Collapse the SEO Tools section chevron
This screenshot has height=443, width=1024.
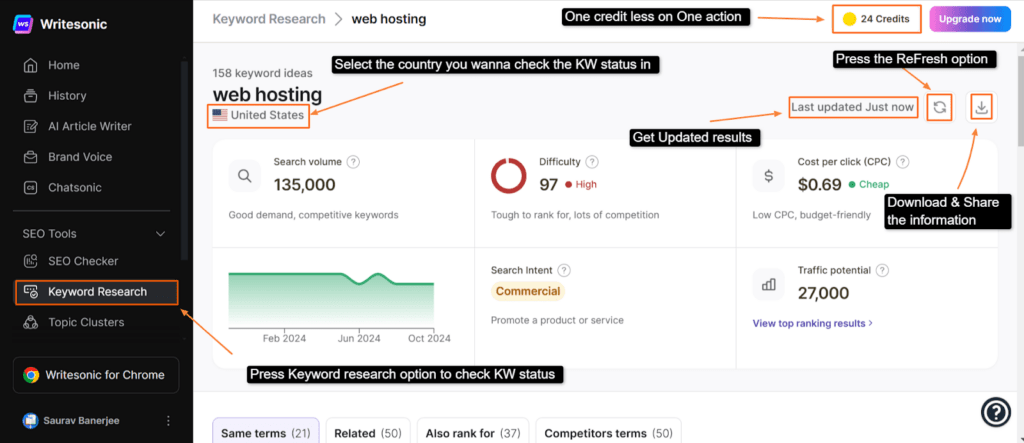pyautogui.click(x=160, y=234)
